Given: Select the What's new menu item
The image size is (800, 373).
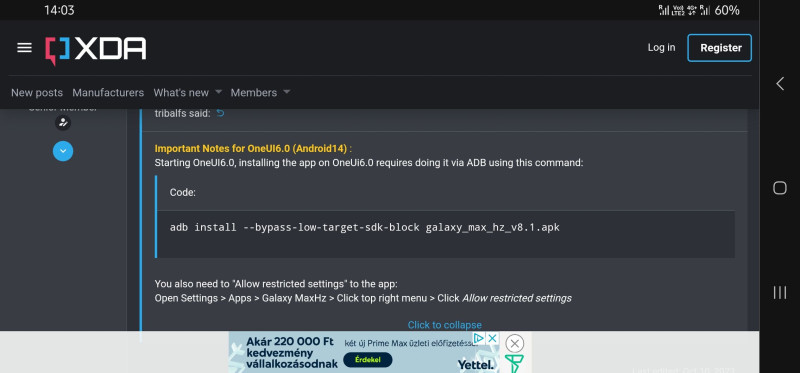Looking at the screenshot, I should click(x=181, y=93).
